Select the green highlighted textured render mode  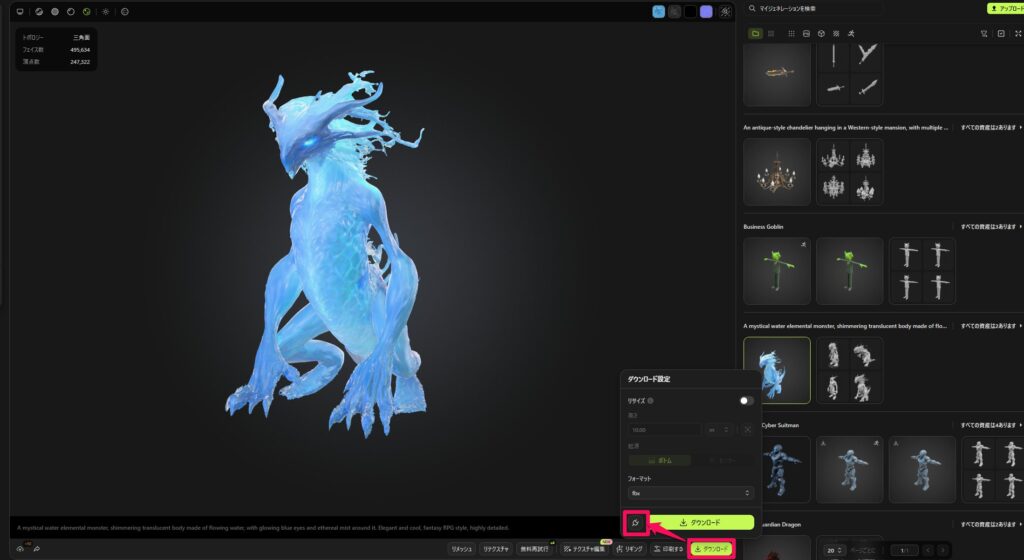click(86, 12)
